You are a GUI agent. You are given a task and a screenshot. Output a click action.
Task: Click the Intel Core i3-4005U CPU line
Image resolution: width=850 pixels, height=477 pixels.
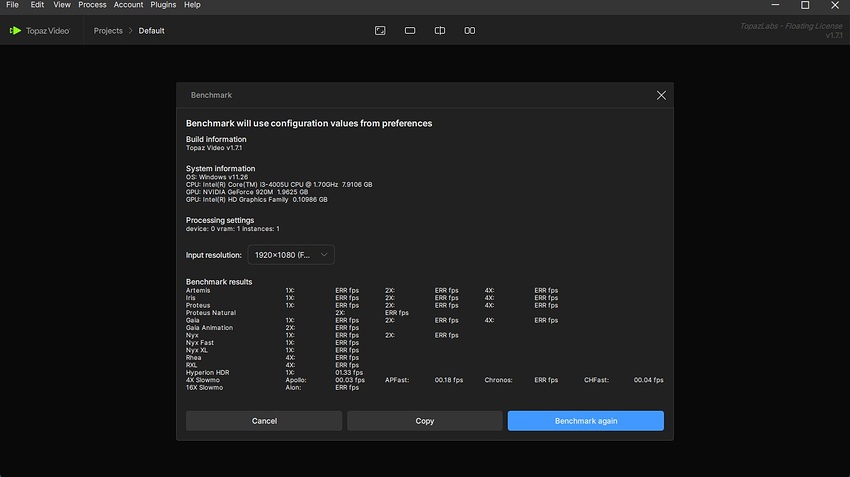[x=279, y=184]
